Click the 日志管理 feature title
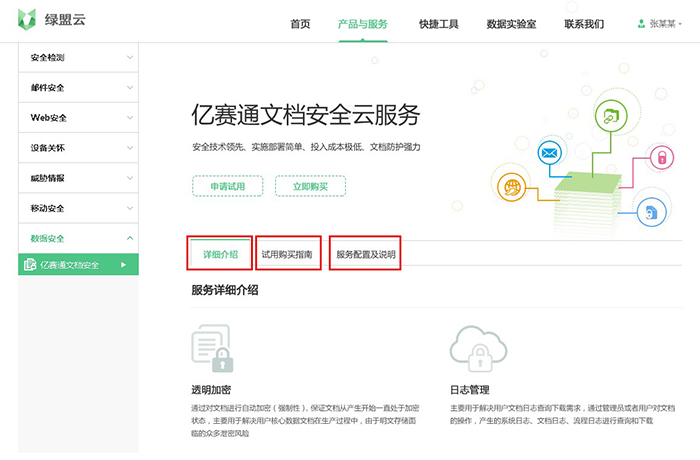 pyautogui.click(x=470, y=390)
